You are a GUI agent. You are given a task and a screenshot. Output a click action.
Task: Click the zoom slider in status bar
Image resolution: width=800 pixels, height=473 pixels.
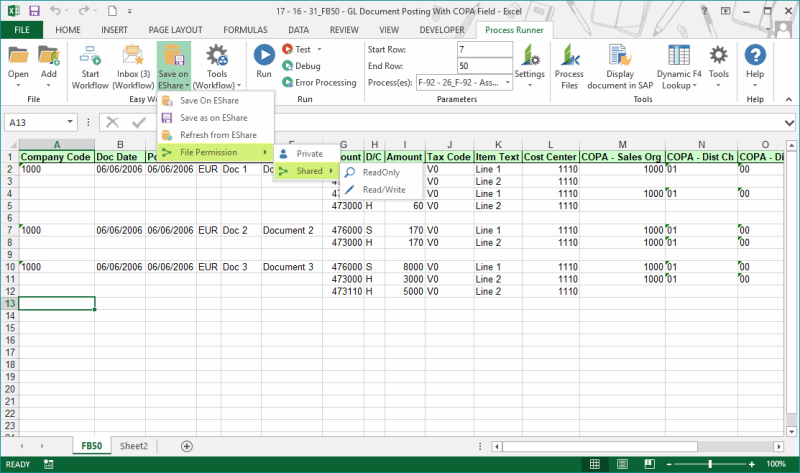click(x=709, y=465)
